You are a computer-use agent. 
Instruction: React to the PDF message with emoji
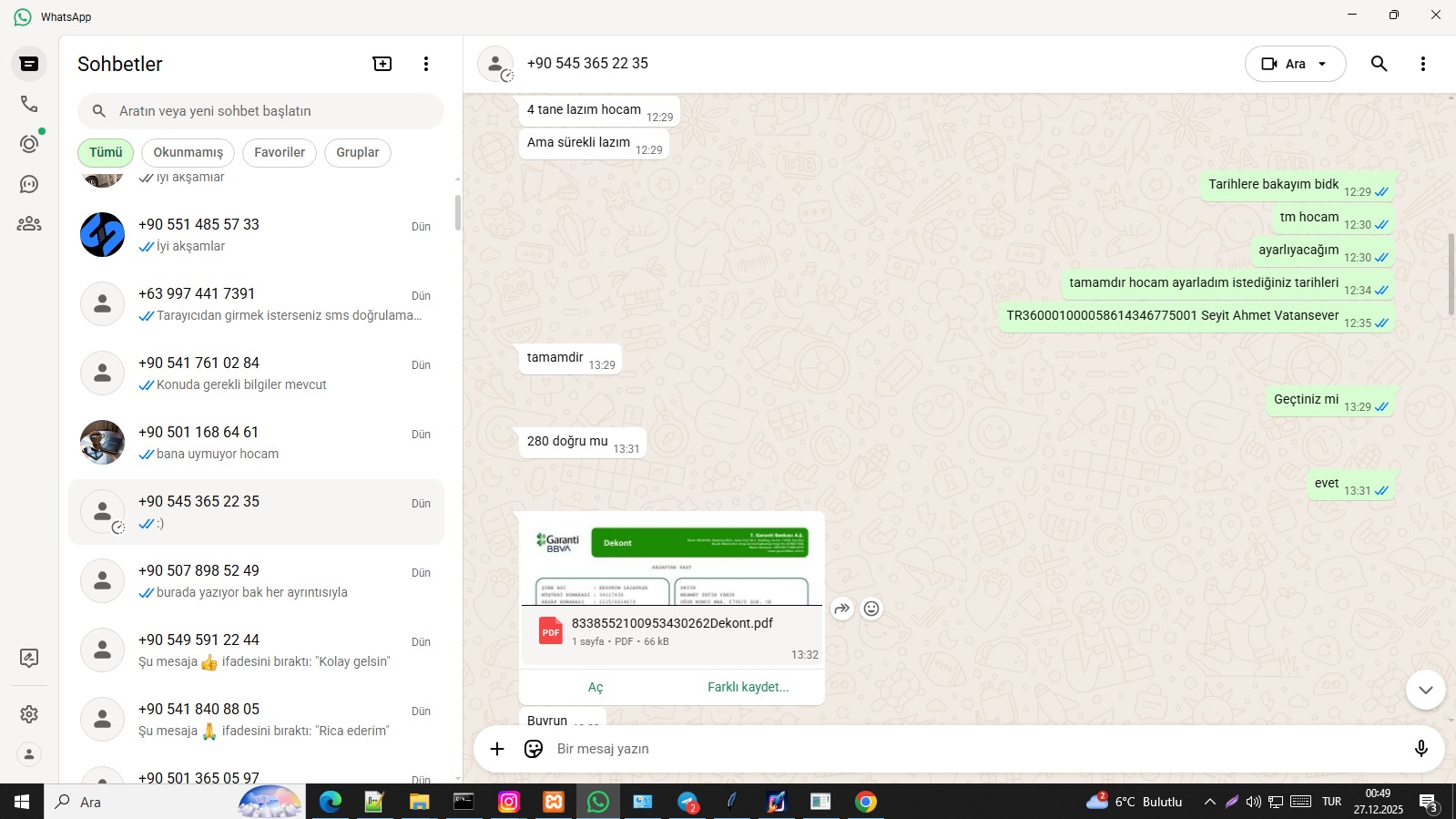coord(871,609)
